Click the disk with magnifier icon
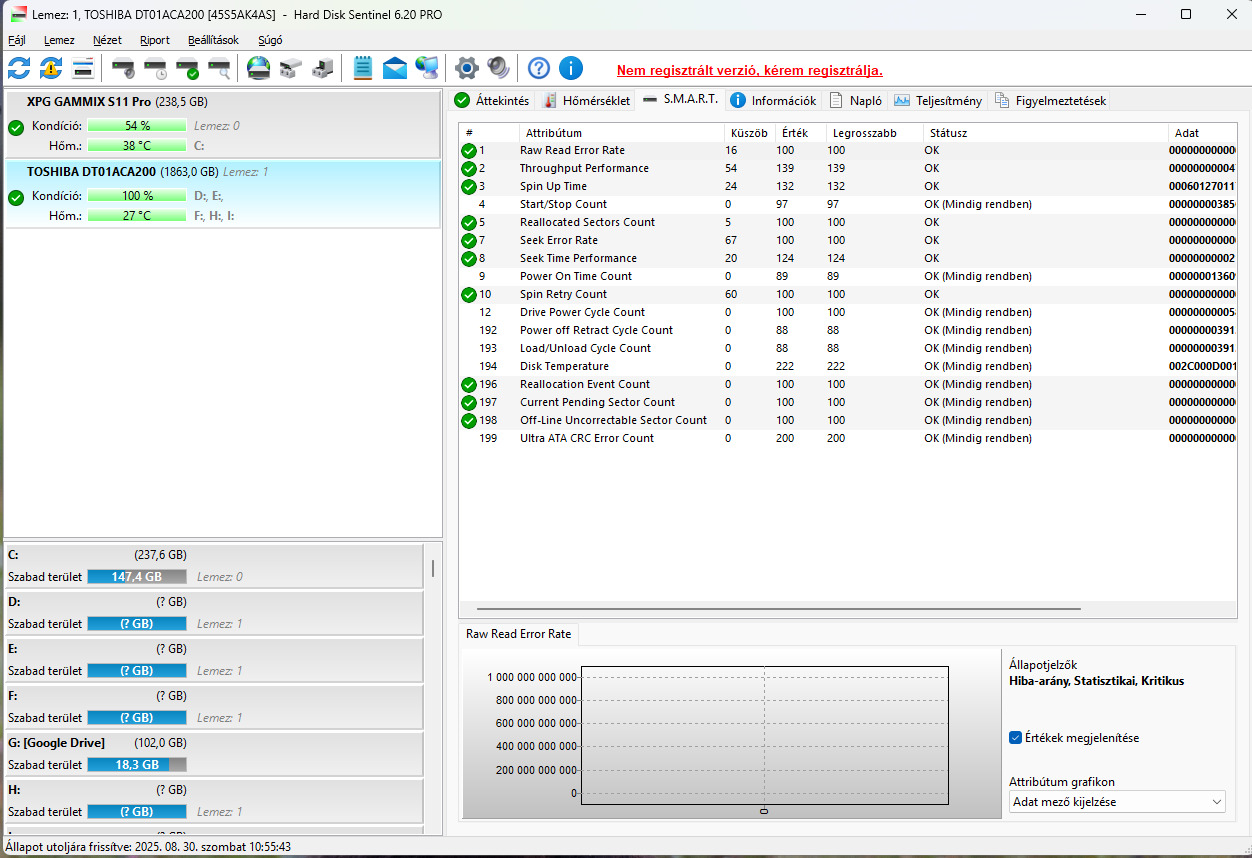This screenshot has height=858, width=1252. pos(219,68)
